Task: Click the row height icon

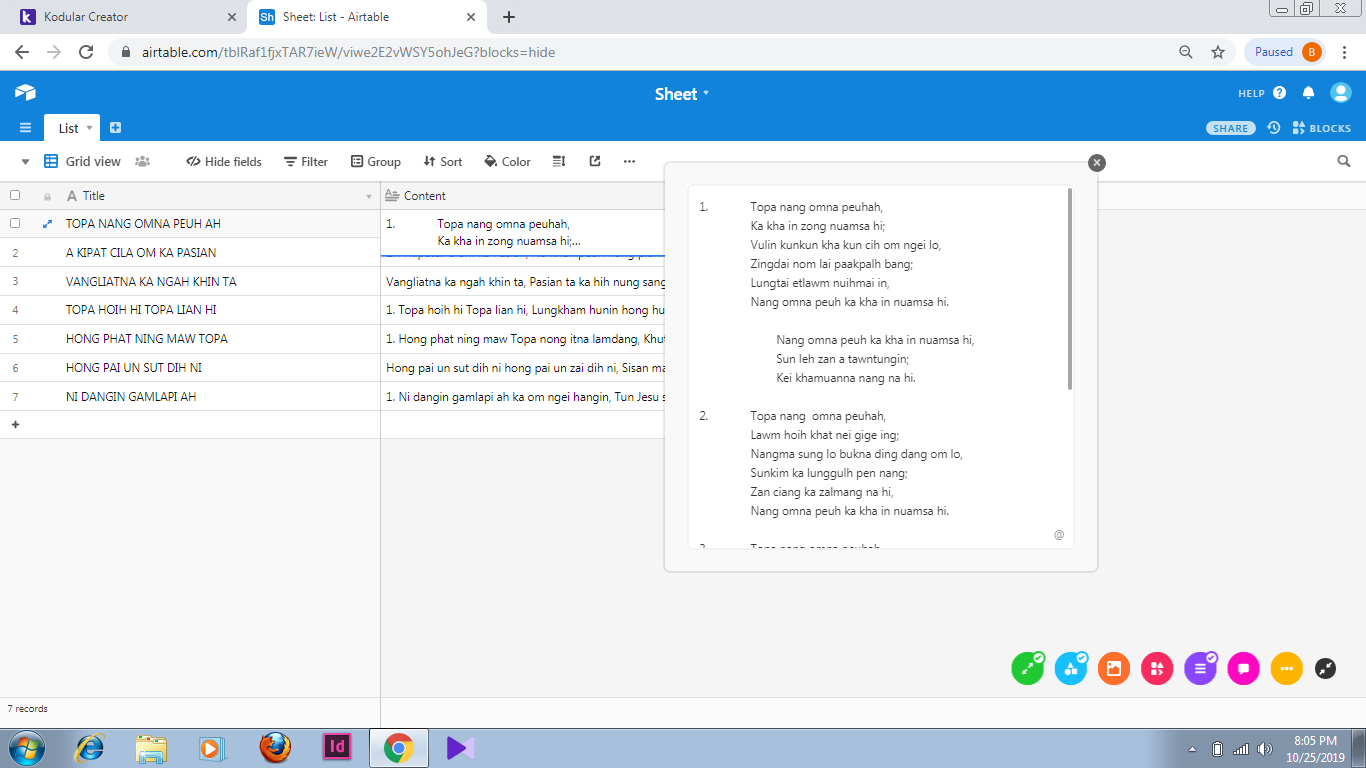Action: tap(559, 161)
